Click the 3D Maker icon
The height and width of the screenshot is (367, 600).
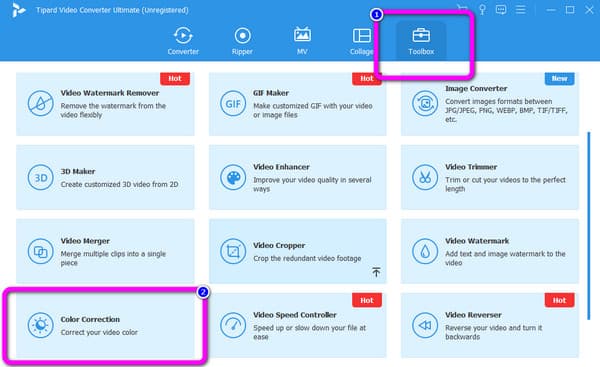coord(40,178)
